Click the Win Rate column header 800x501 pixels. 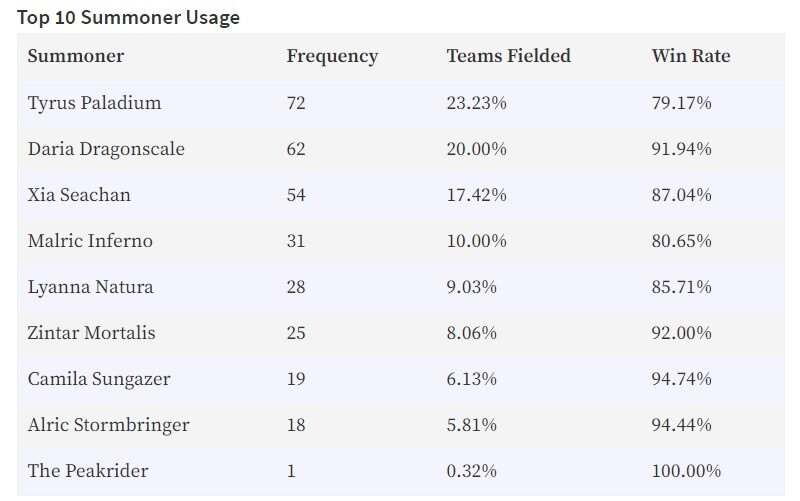691,56
